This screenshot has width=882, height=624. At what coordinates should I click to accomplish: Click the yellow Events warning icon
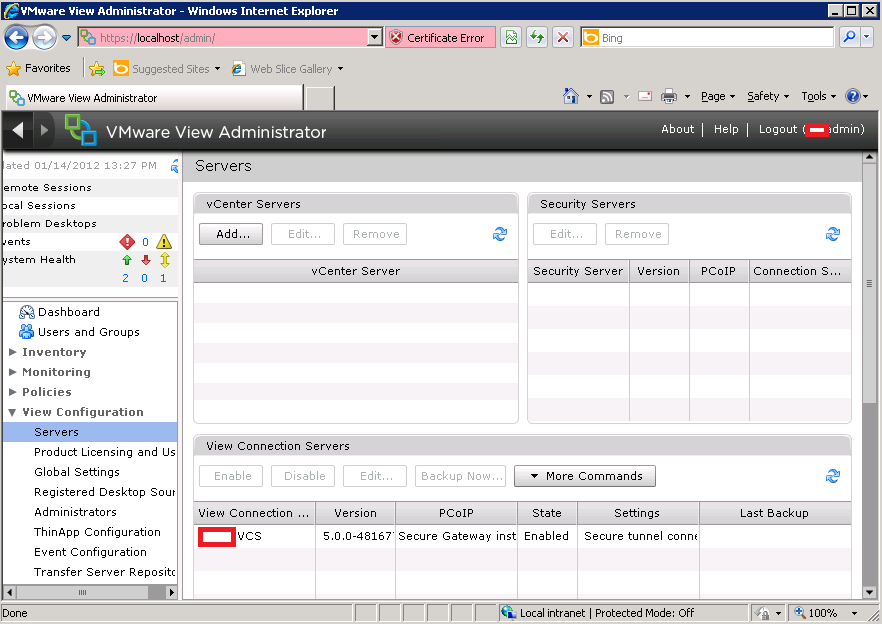pos(164,242)
